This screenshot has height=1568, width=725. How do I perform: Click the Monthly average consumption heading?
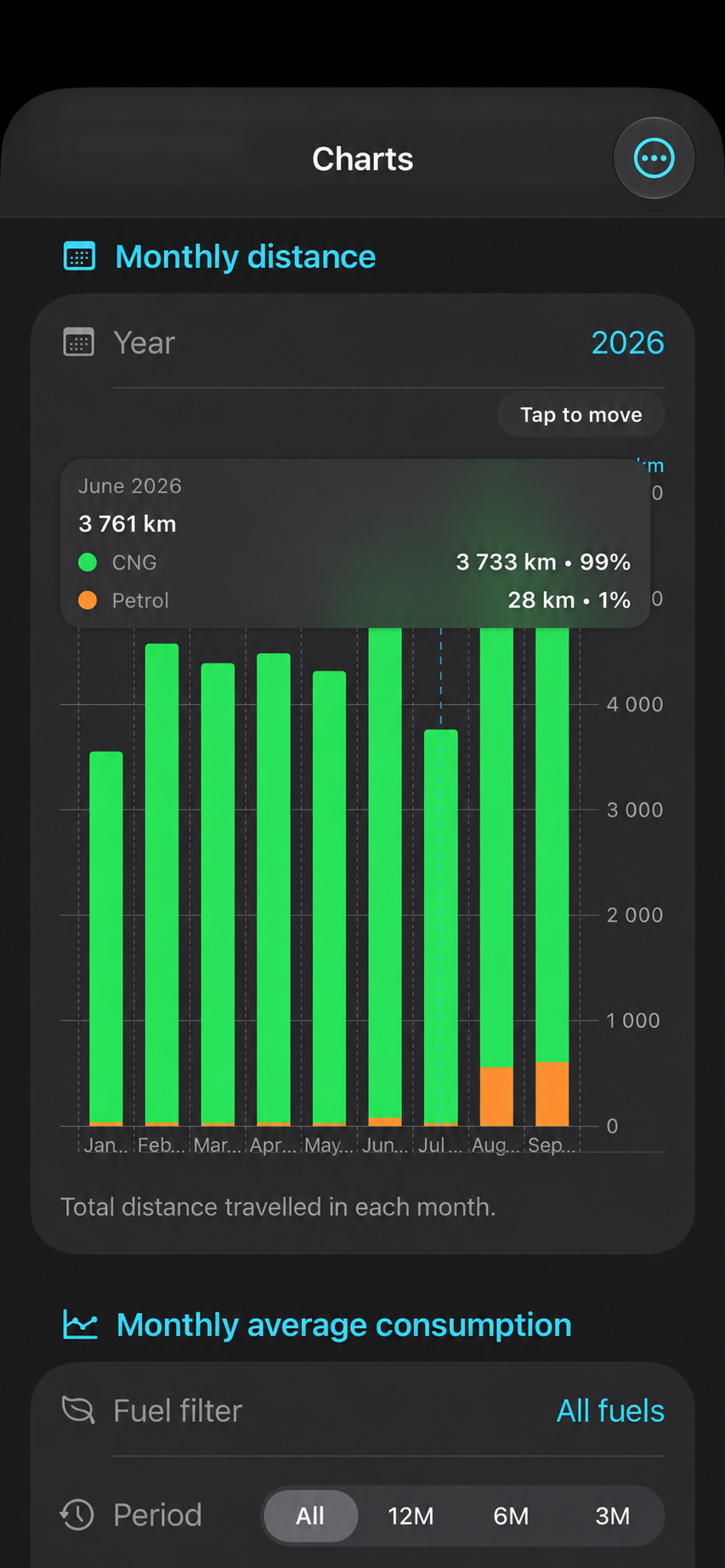344,1325
